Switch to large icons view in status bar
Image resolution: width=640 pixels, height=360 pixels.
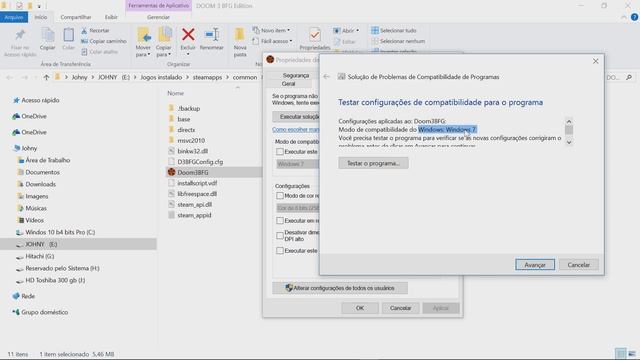(632, 353)
